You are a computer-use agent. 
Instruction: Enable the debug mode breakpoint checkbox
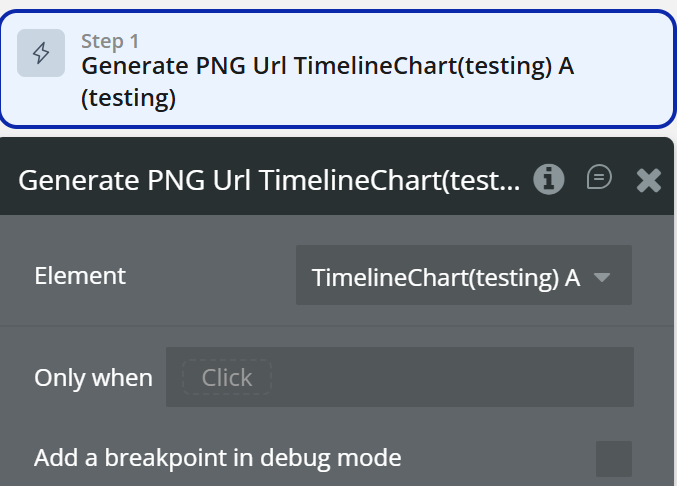pos(614,459)
